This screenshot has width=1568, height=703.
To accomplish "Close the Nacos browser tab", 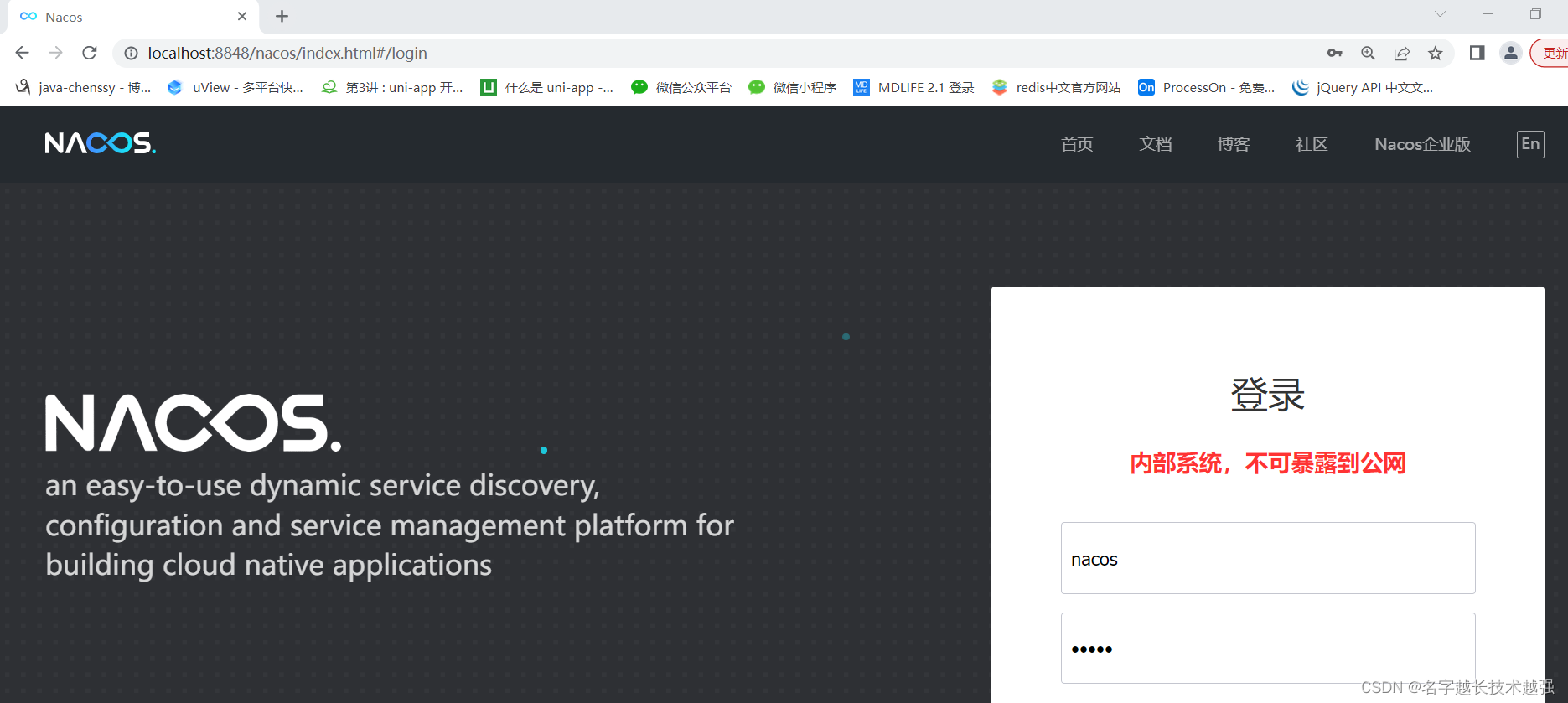I will (x=242, y=17).
